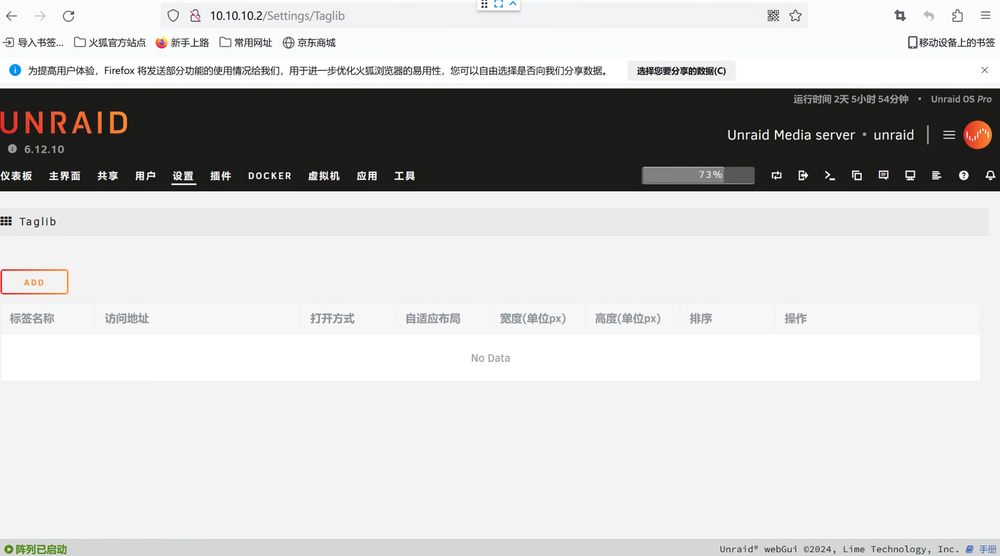Select the 设置 settings tab
This screenshot has height=556, width=1000.
coord(183,176)
